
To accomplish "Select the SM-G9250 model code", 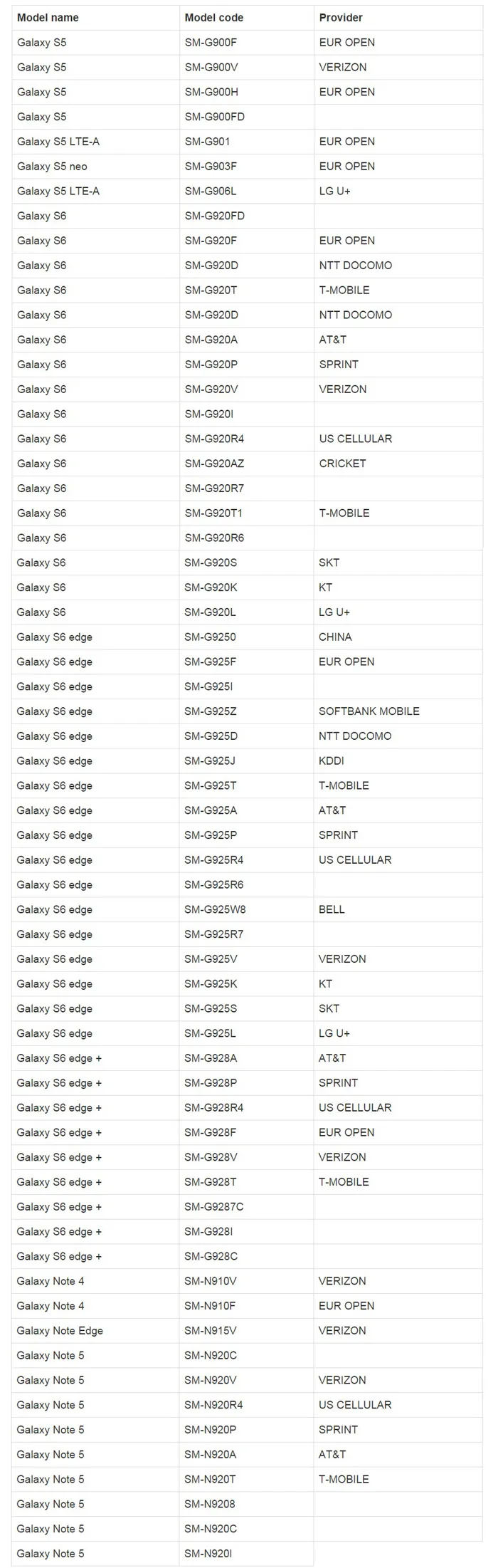I will [210, 637].
